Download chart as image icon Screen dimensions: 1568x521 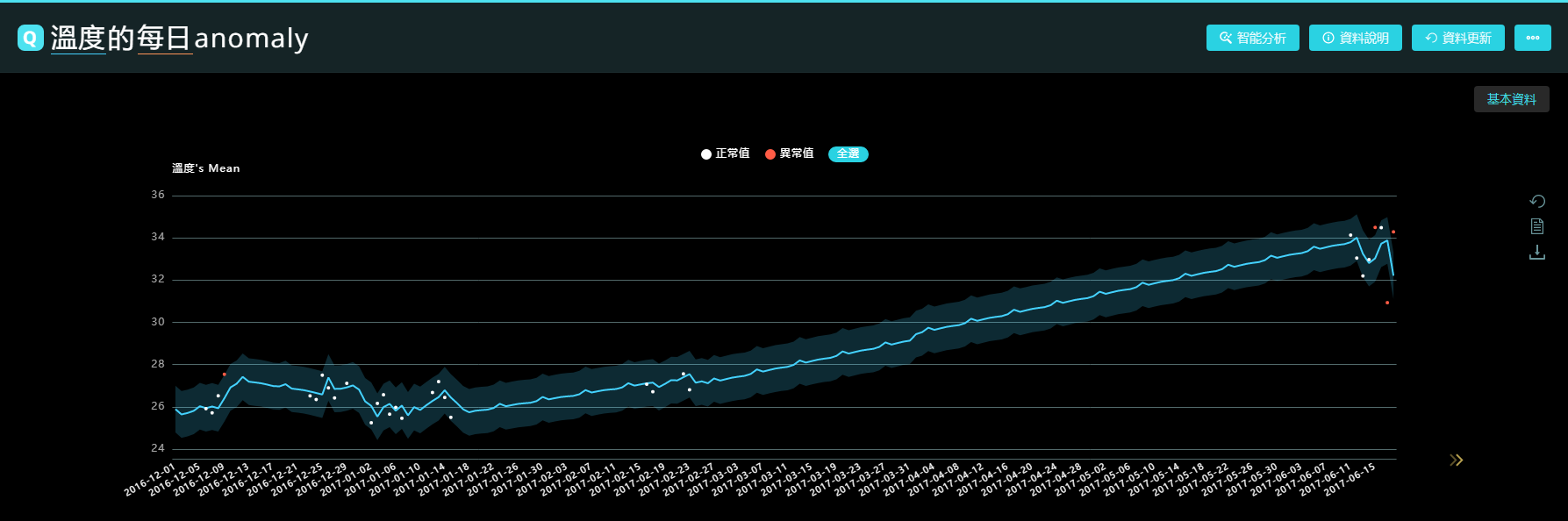click(1537, 253)
